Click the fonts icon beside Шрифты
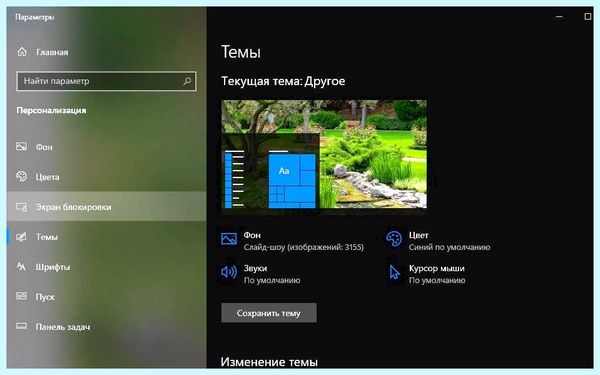The height and width of the screenshot is (375, 600). [22, 267]
